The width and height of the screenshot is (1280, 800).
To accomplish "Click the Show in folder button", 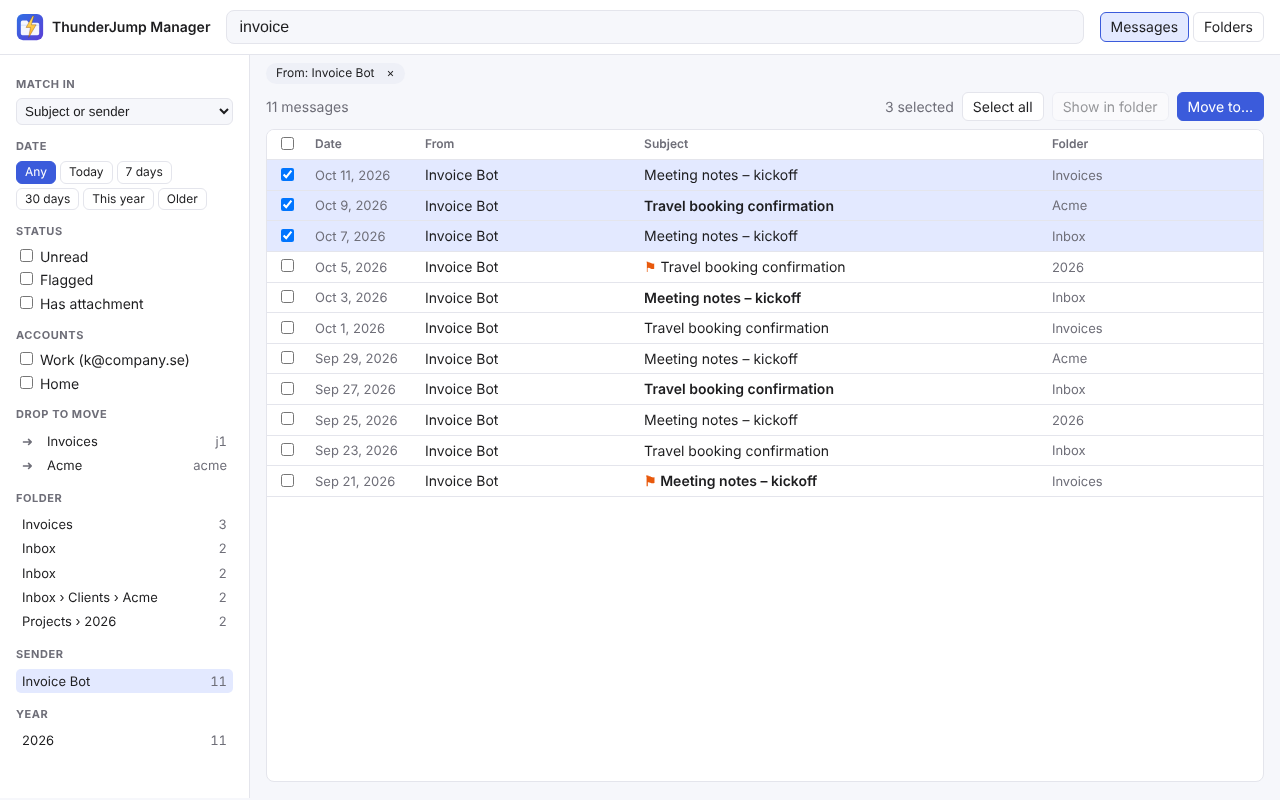I will (x=1110, y=107).
